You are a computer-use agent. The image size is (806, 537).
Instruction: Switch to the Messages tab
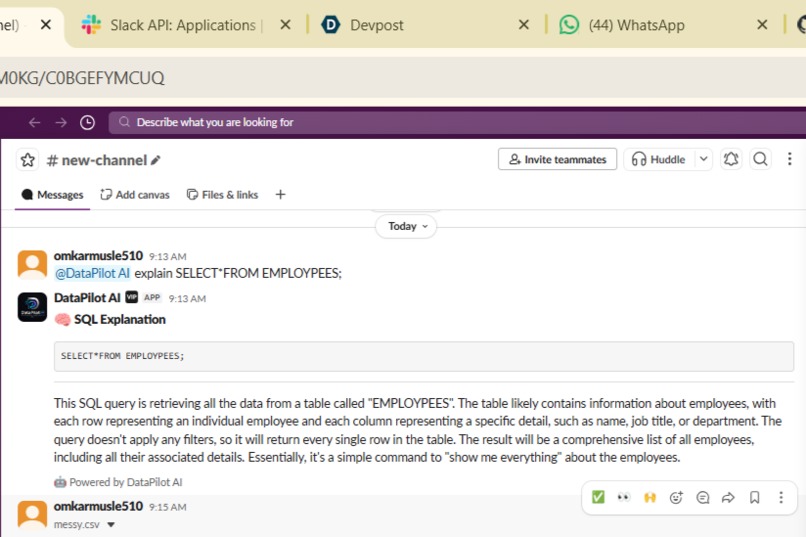point(52,195)
